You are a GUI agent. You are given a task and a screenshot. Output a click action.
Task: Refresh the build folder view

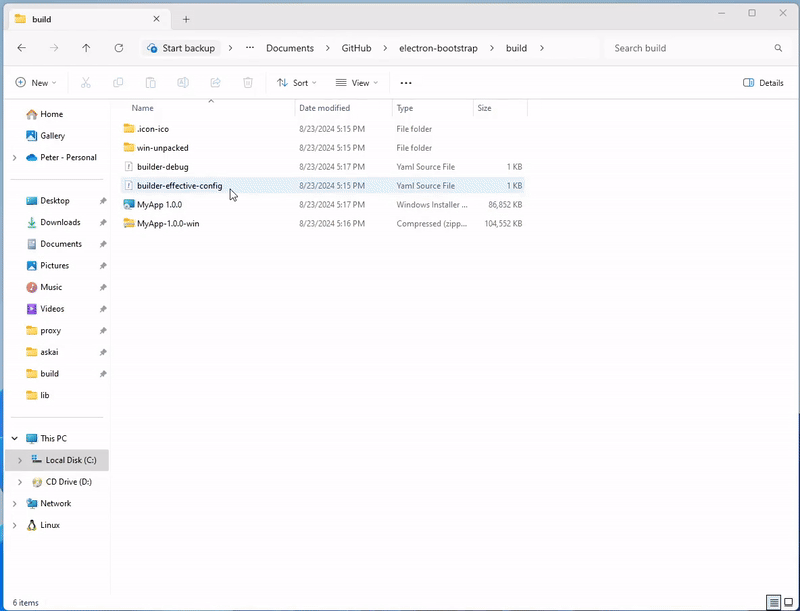point(119,48)
